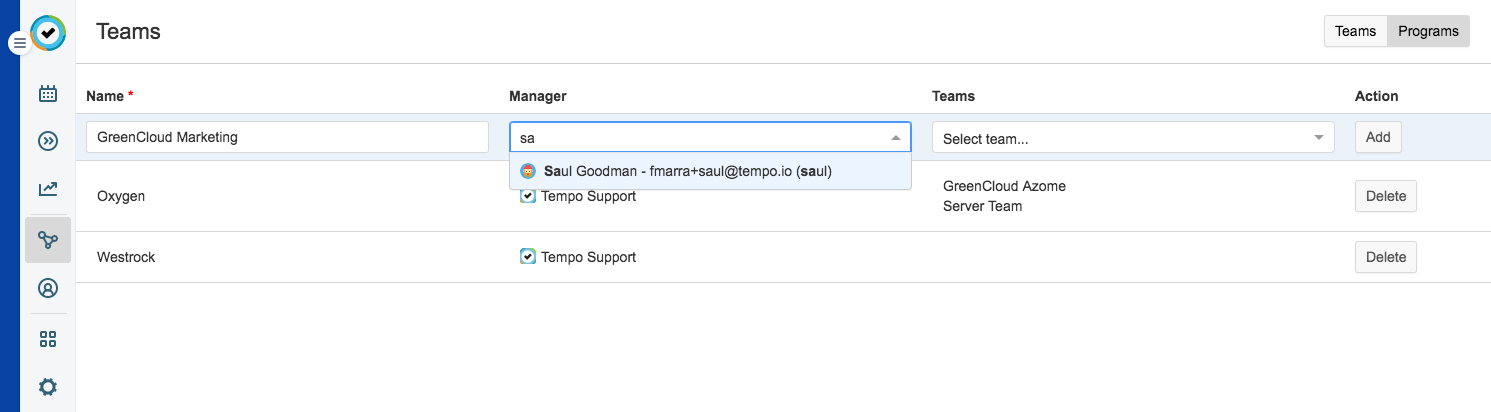
Task: Open the apps grid icon
Action: pos(48,339)
